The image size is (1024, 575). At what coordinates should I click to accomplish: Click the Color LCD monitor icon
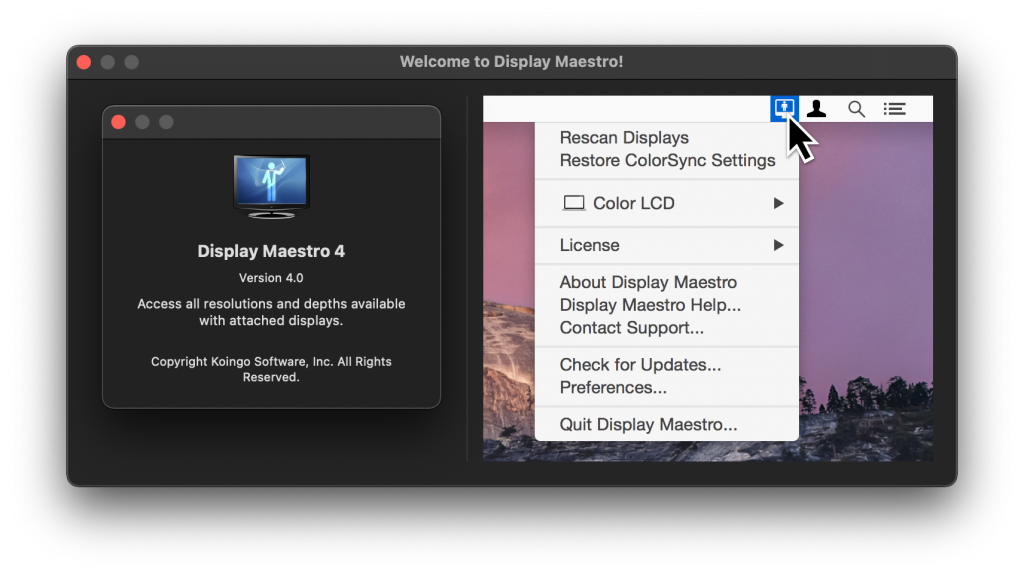point(574,203)
